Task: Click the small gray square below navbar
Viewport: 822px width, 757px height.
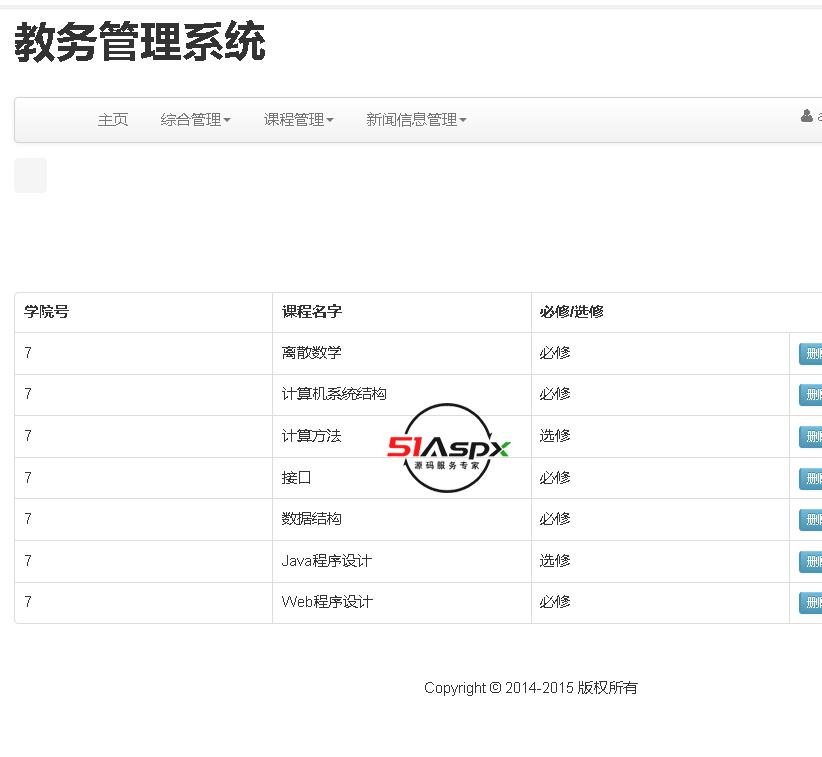Action: (30, 175)
